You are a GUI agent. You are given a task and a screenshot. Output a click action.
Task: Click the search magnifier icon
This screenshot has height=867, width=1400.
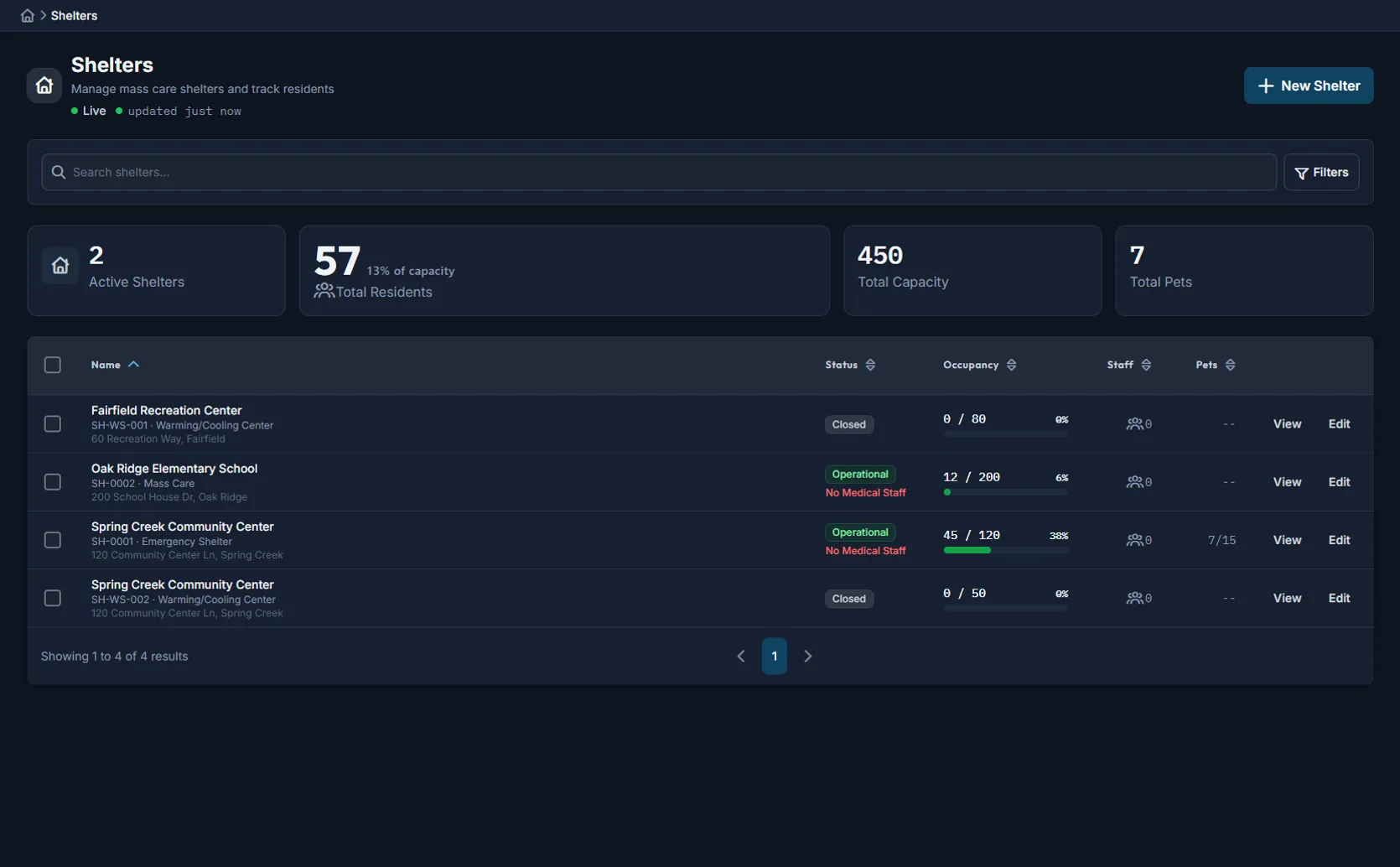(59, 172)
